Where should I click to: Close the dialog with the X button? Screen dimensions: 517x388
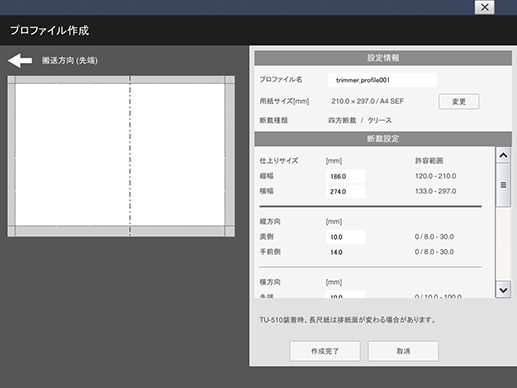coord(485,7)
